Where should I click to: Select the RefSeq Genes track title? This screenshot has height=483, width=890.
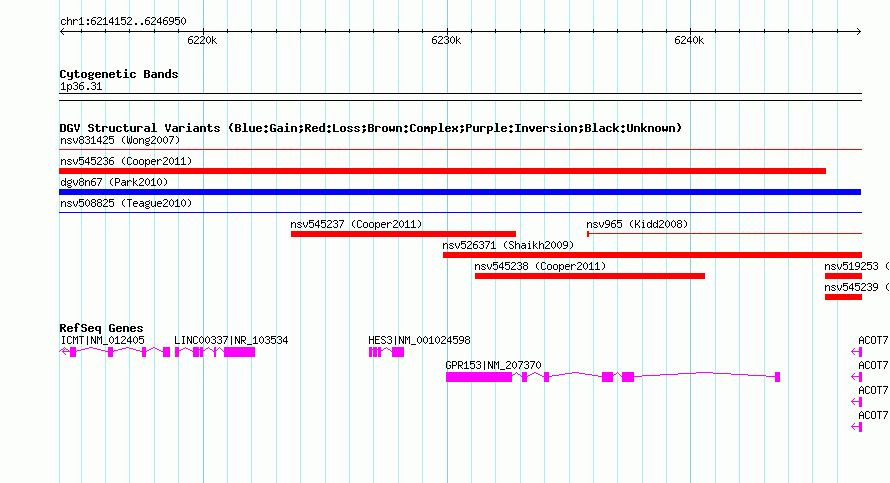tap(101, 328)
